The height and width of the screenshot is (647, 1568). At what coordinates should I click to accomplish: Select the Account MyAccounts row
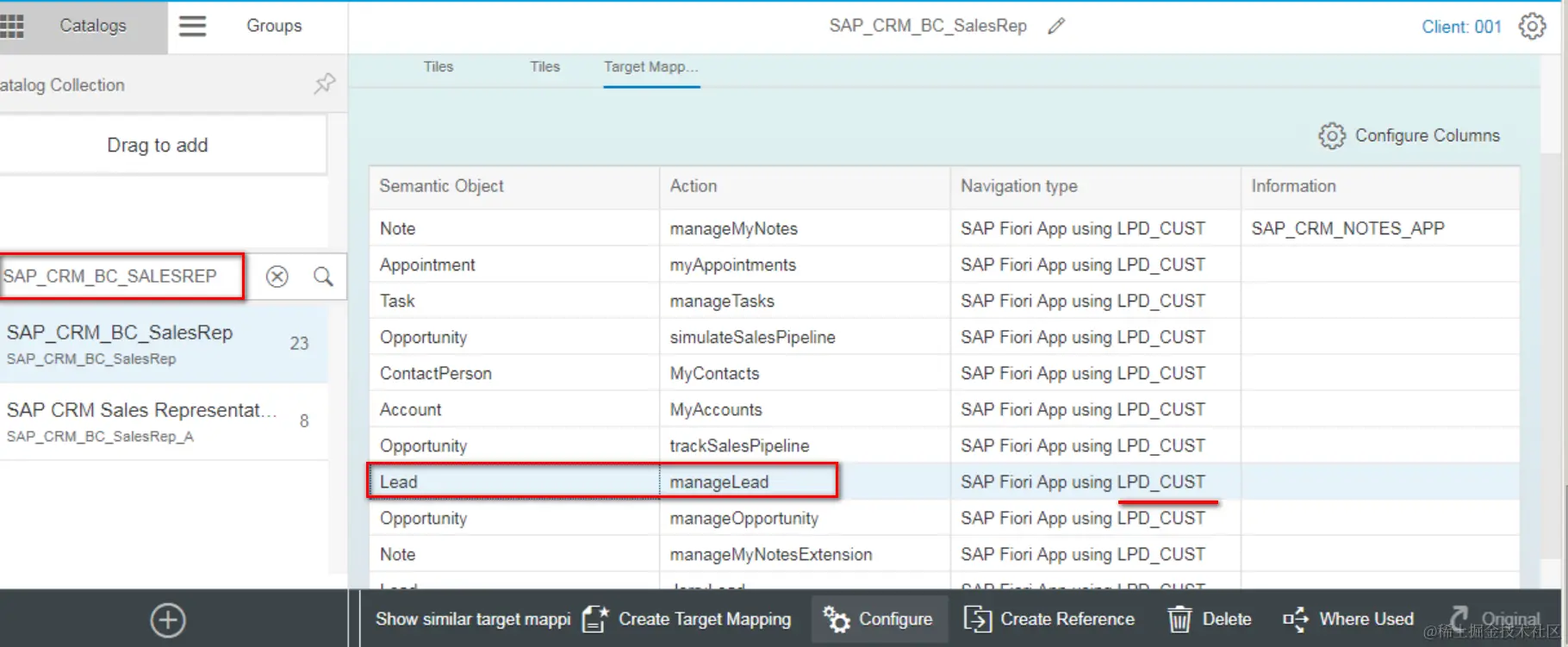[944, 409]
